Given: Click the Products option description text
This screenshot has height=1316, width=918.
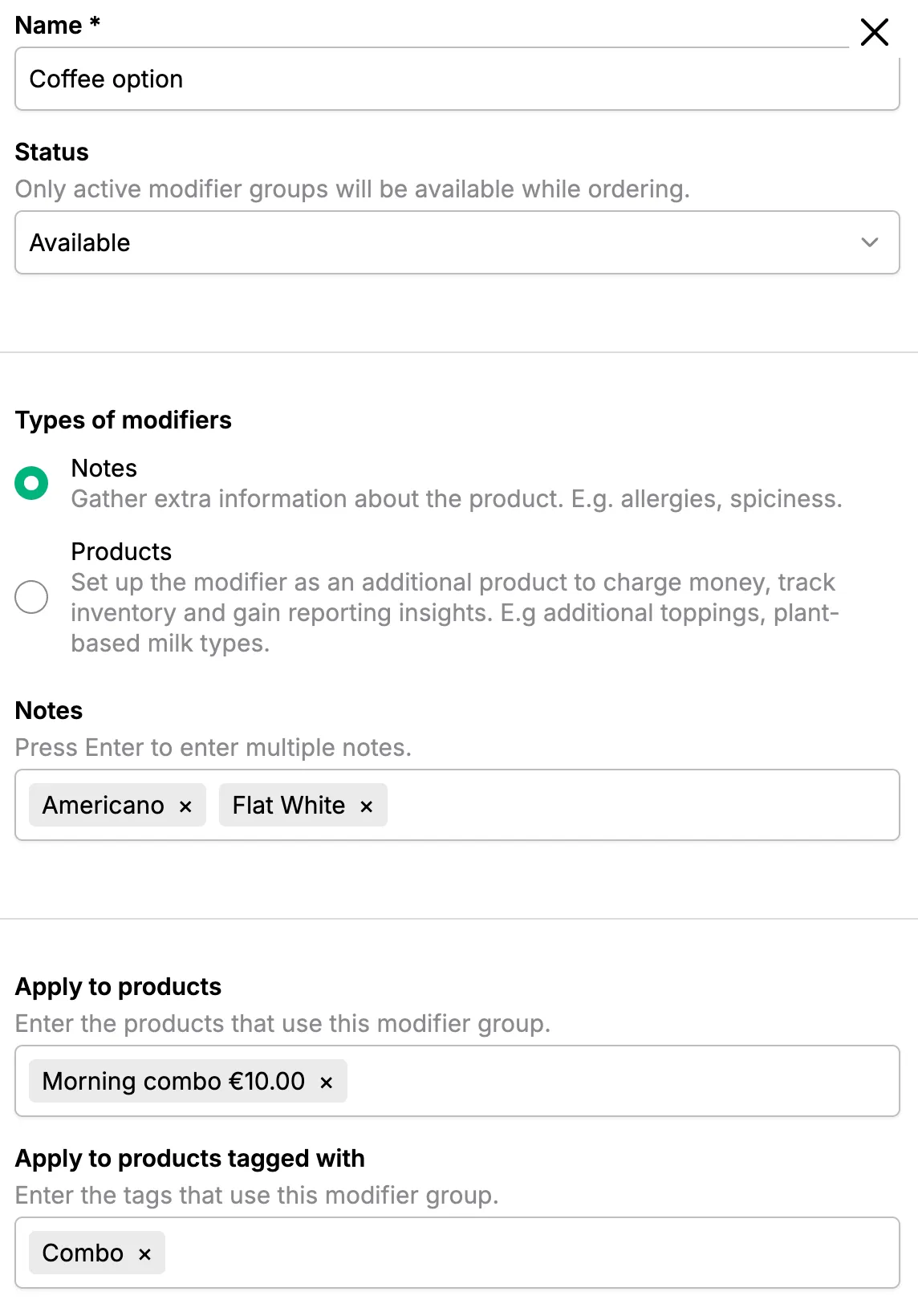Looking at the screenshot, I should tap(453, 612).
